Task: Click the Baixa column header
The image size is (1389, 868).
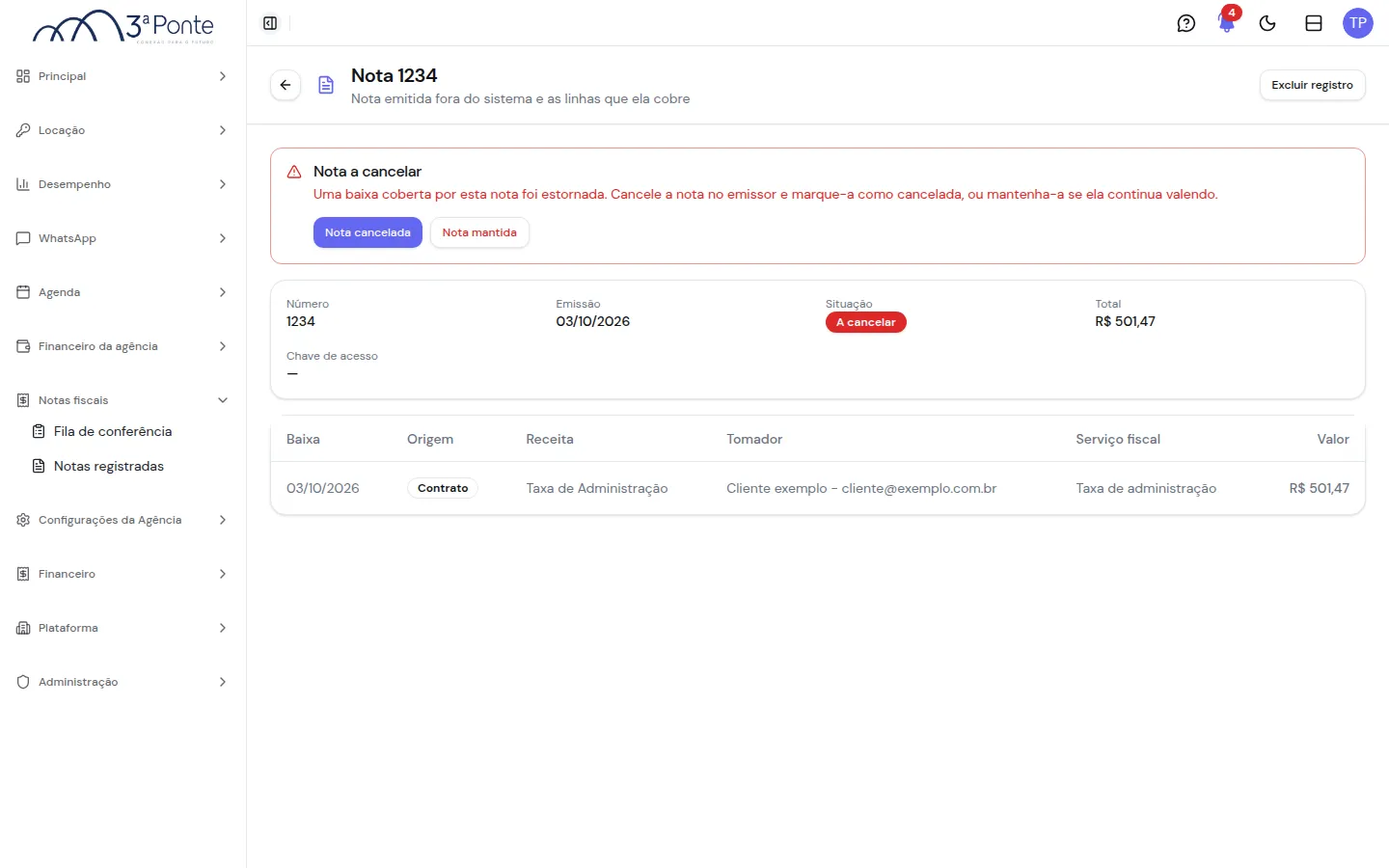Action: 303,439
